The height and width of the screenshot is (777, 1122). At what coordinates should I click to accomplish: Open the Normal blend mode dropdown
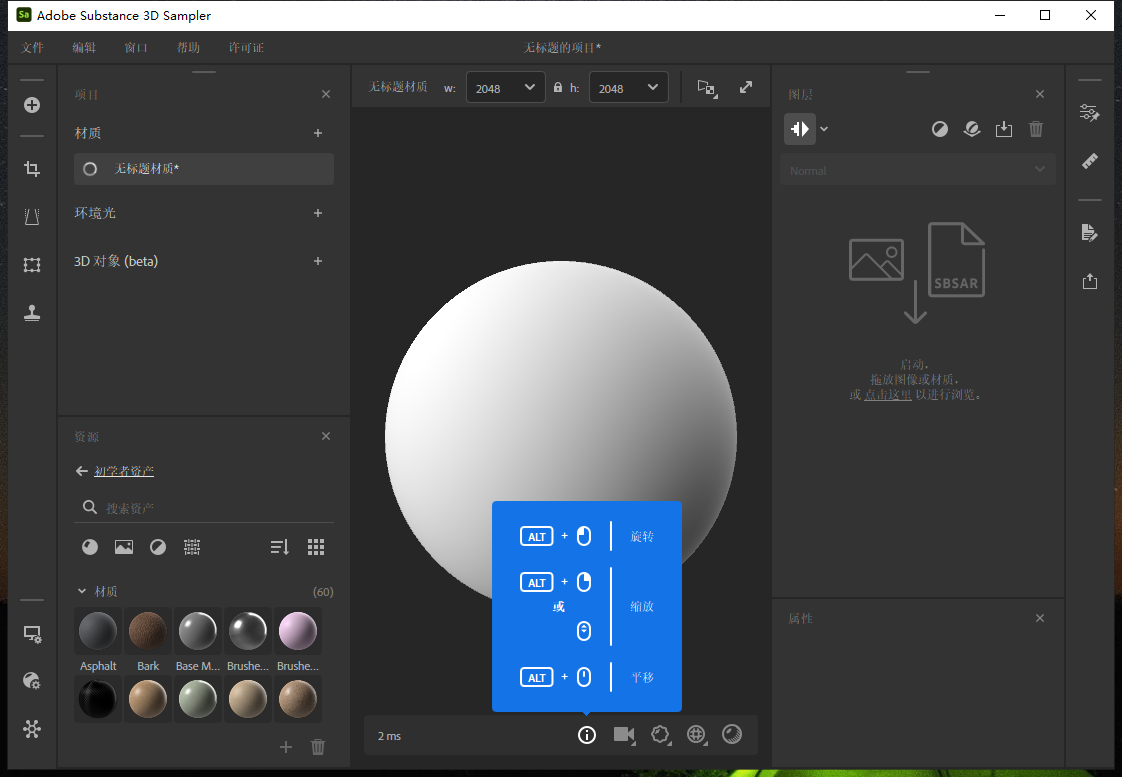917,170
